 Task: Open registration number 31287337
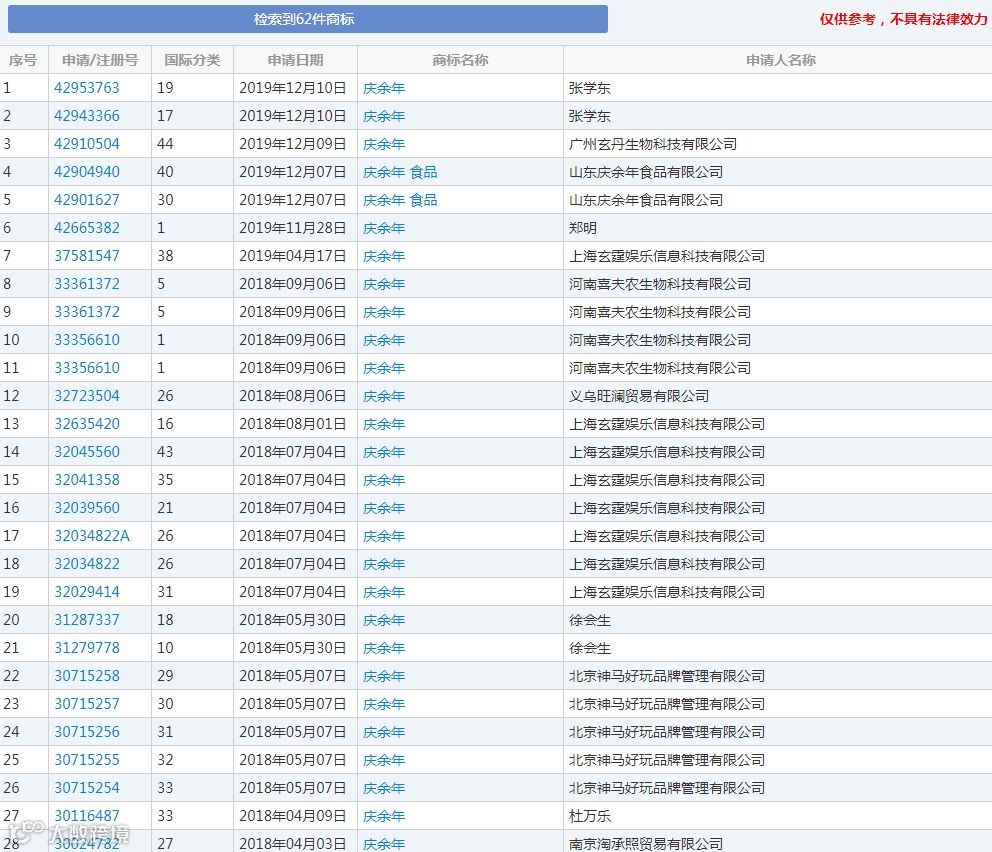click(87, 620)
